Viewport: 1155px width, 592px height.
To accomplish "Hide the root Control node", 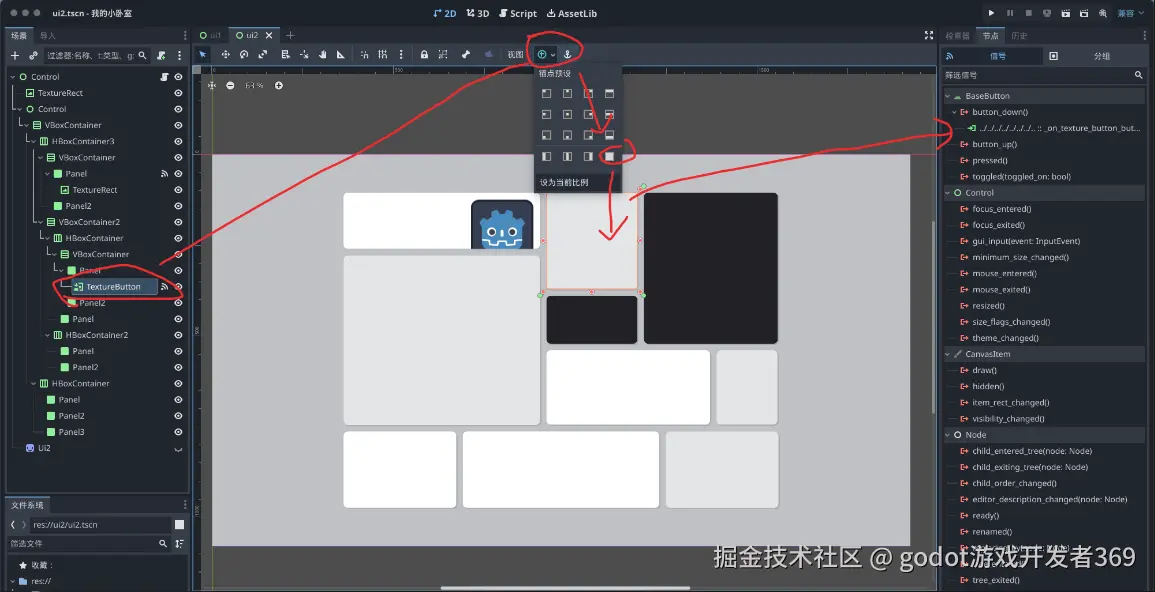I will [x=178, y=77].
